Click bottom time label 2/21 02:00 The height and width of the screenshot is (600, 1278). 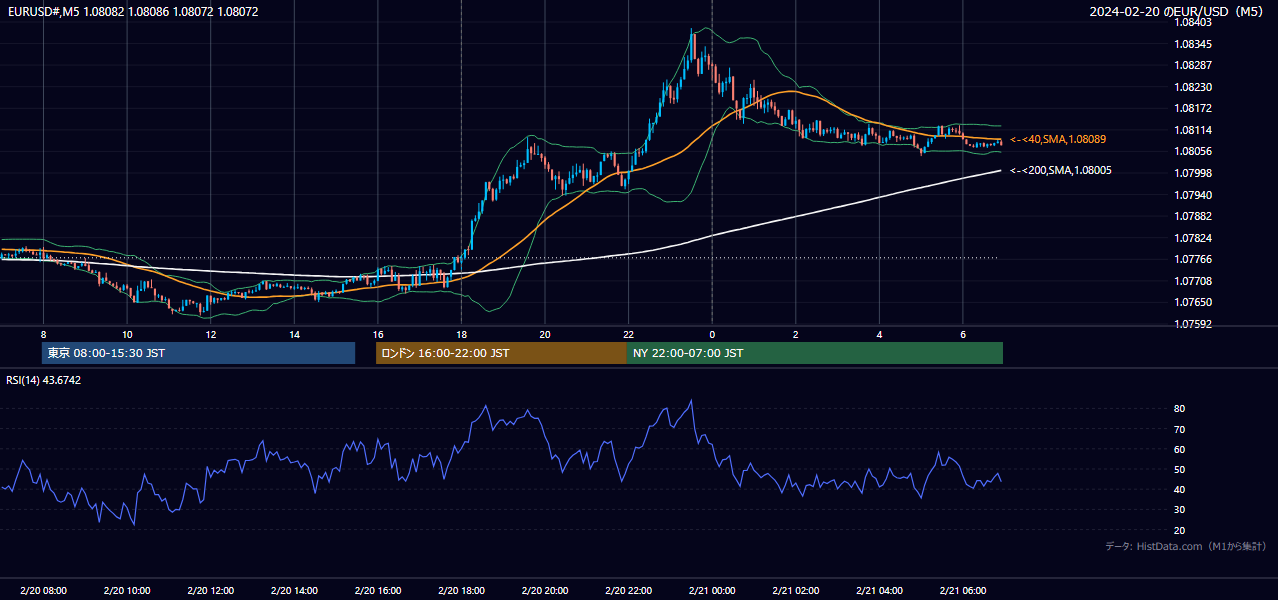(796, 591)
